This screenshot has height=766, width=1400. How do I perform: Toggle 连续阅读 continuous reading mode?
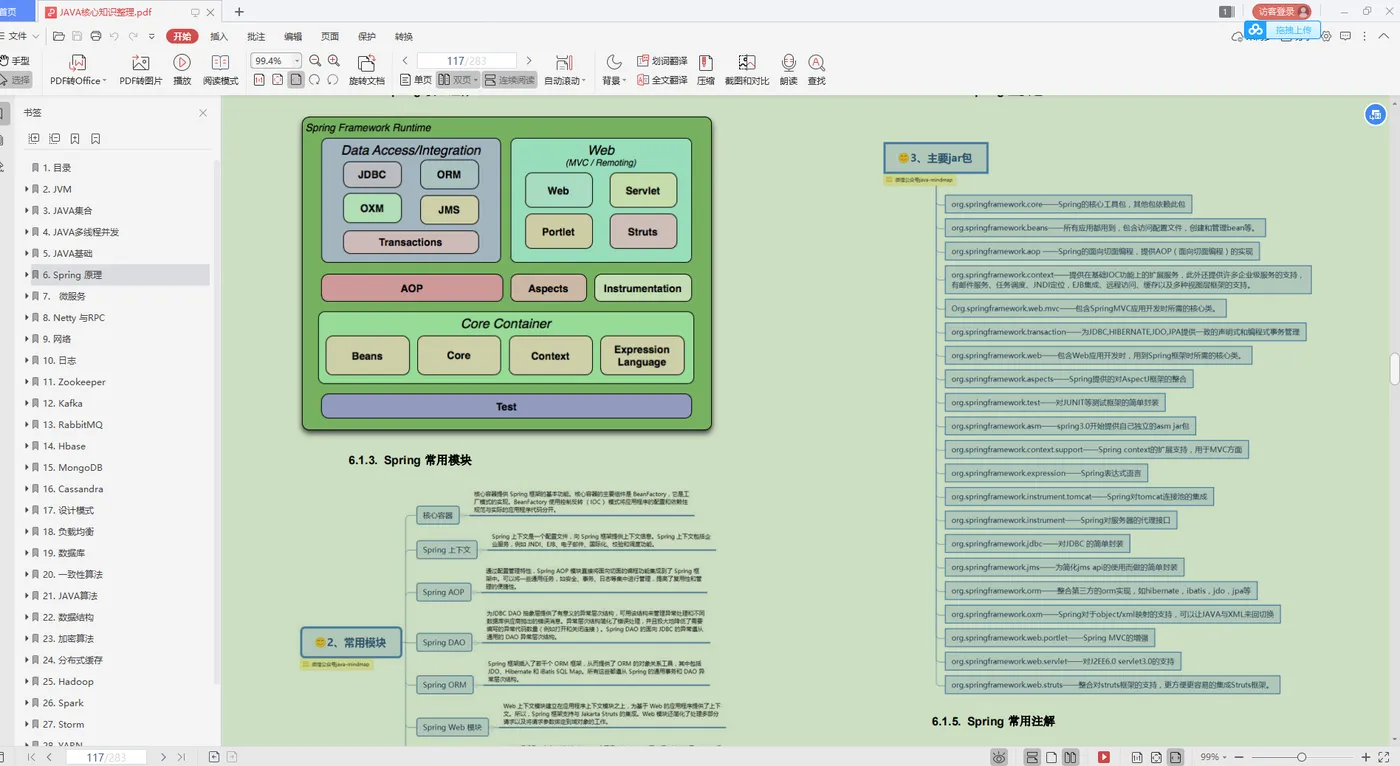tap(510, 80)
